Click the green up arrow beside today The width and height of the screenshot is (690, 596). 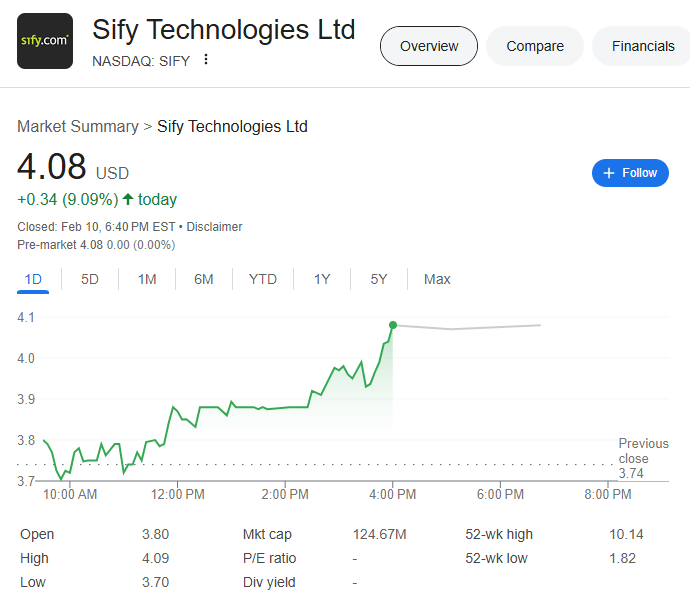click(128, 199)
